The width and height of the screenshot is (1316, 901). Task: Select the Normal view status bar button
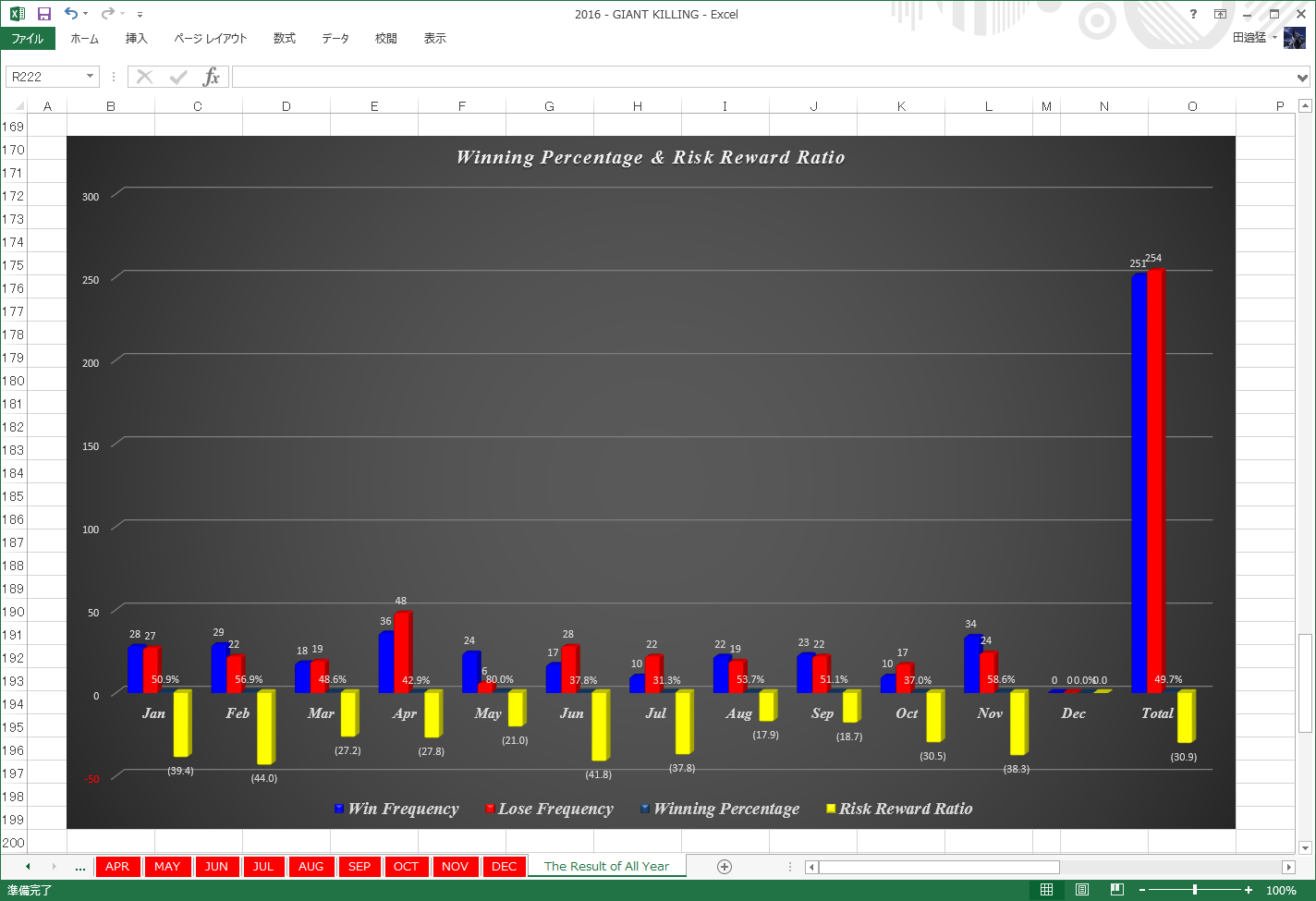click(1046, 890)
